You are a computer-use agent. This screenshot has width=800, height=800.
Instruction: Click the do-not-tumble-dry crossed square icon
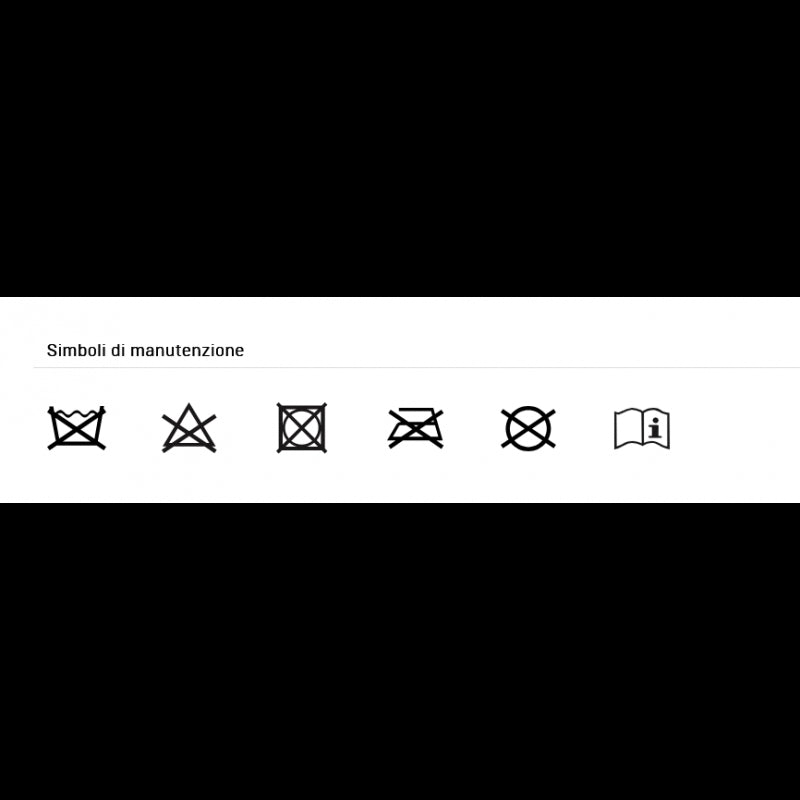(x=302, y=428)
